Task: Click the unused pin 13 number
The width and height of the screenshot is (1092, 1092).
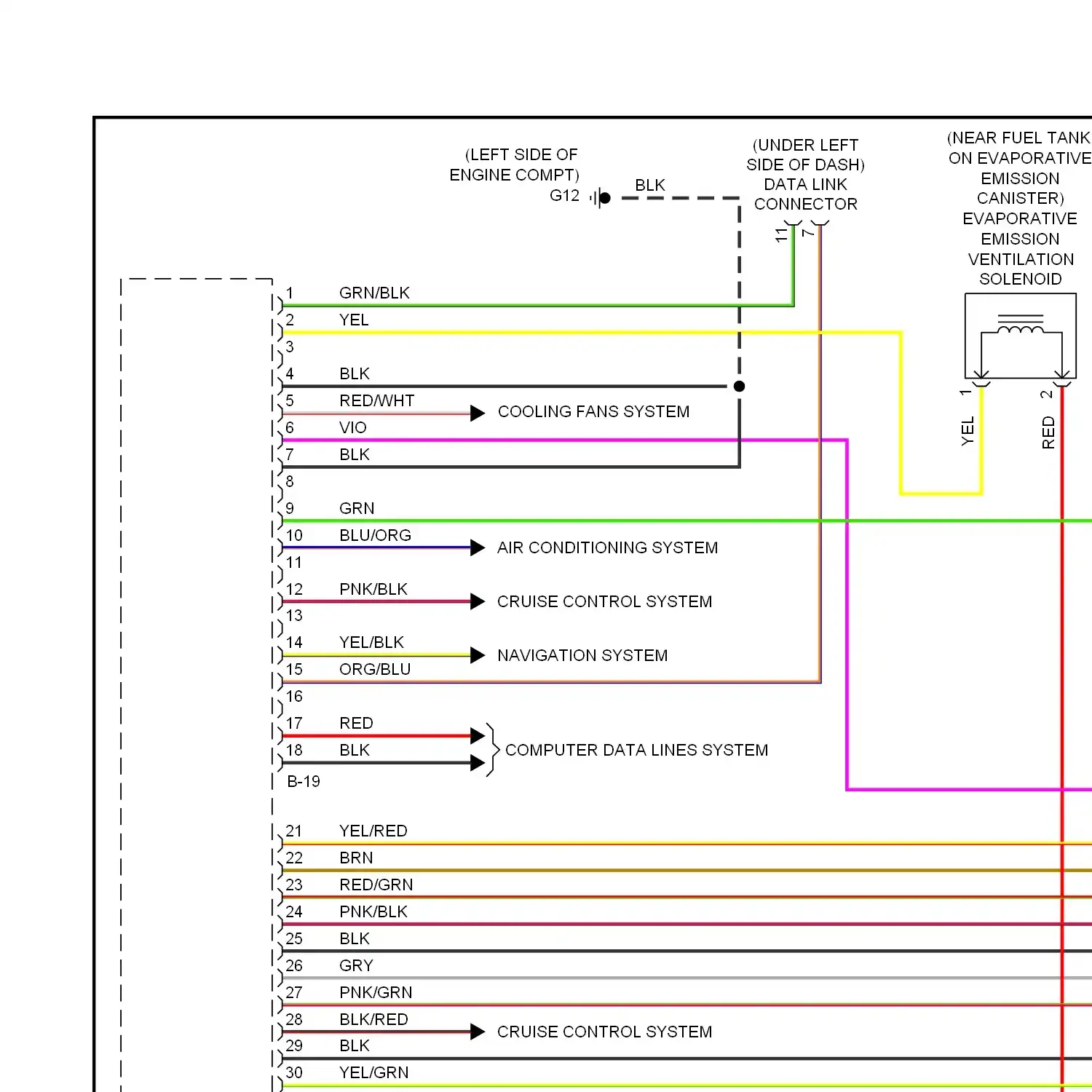Action: coord(294,615)
